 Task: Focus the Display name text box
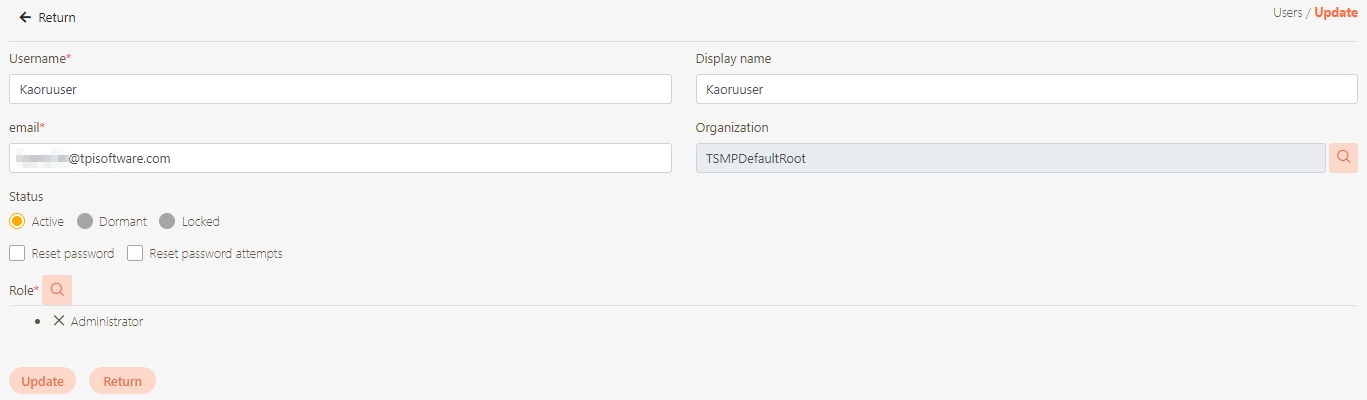point(1026,89)
